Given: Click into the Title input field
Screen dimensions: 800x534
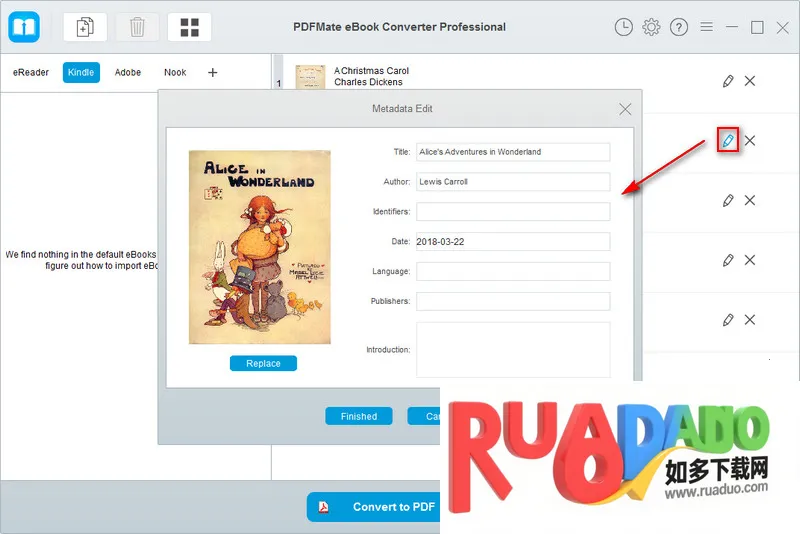Looking at the screenshot, I should pos(512,152).
